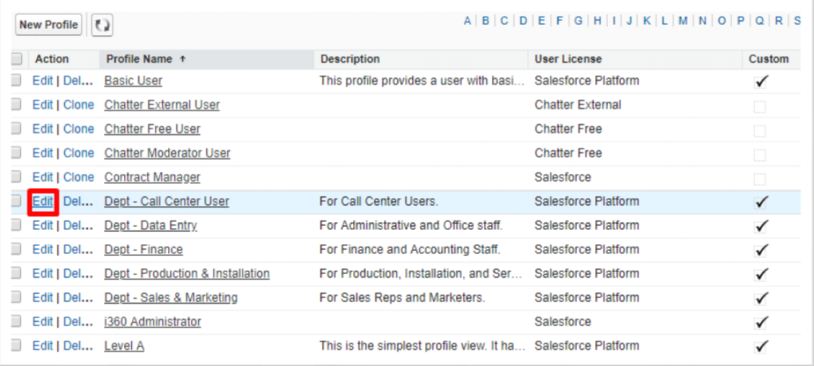Screen dimensions: 814x366
Task: Filter profiles by letter N
Action: (x=702, y=21)
